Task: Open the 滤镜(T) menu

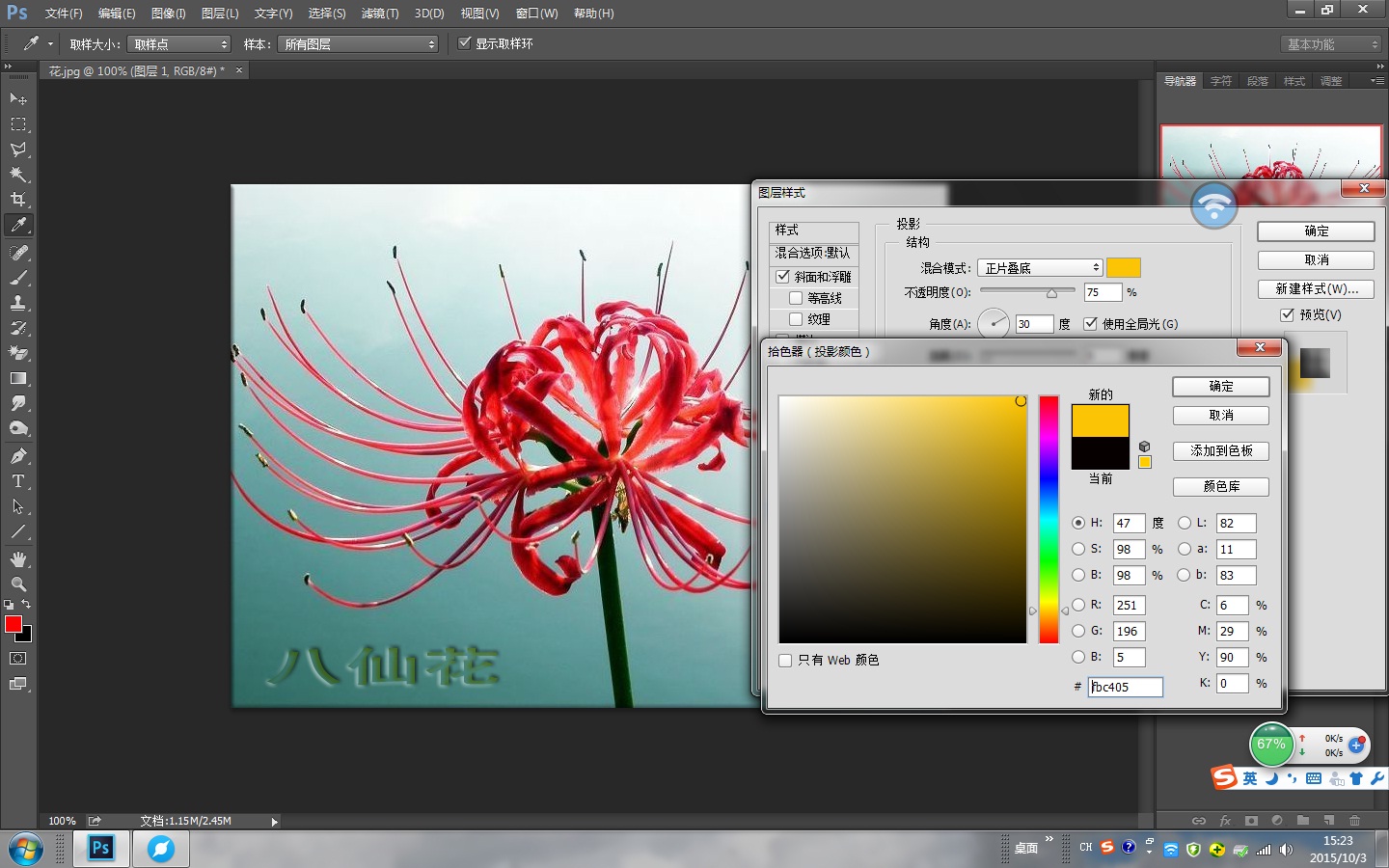Action: [x=380, y=14]
